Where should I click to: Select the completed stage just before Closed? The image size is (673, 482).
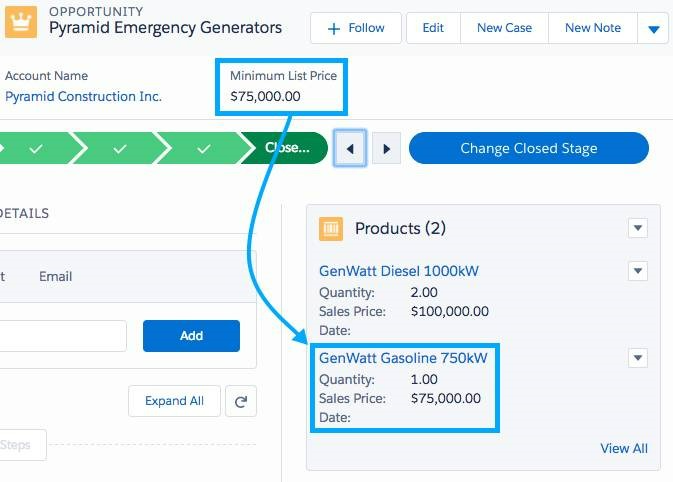[x=204, y=149]
